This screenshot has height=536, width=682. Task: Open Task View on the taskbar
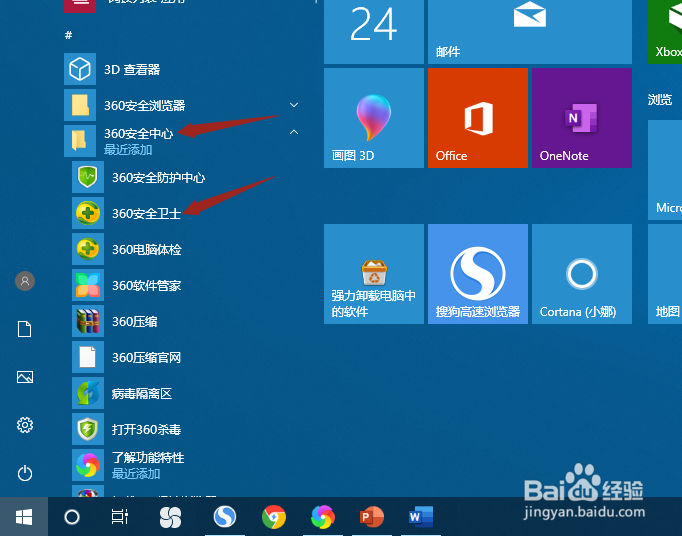click(120, 517)
